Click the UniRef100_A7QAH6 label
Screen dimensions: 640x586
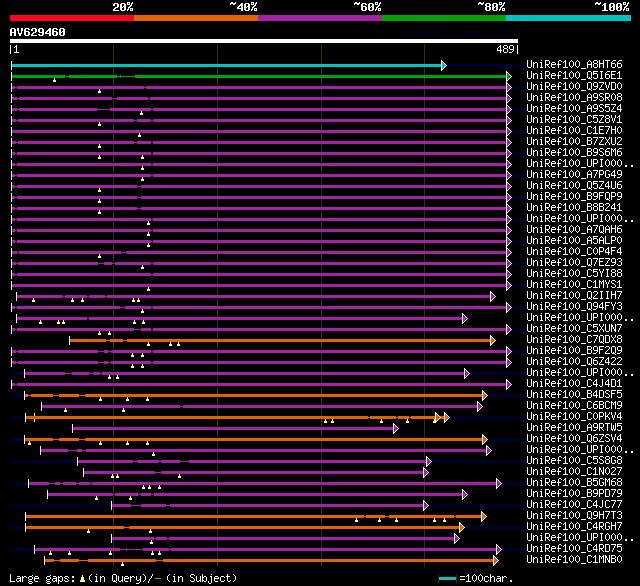[574, 230]
